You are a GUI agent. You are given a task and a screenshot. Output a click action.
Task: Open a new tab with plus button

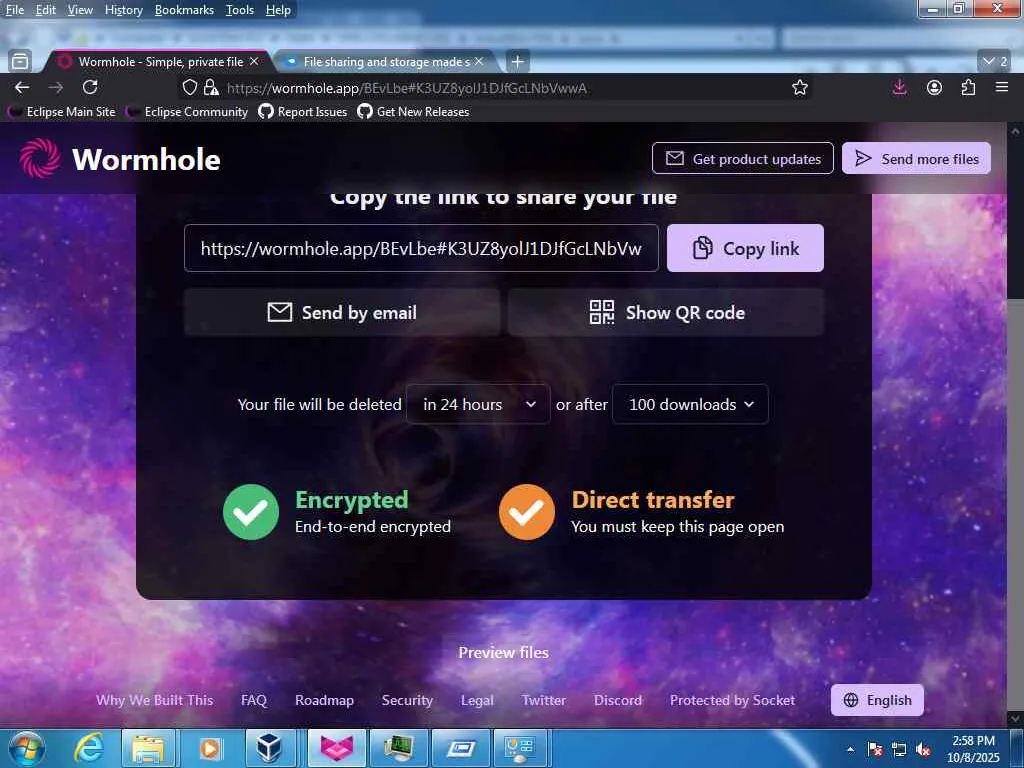517,61
